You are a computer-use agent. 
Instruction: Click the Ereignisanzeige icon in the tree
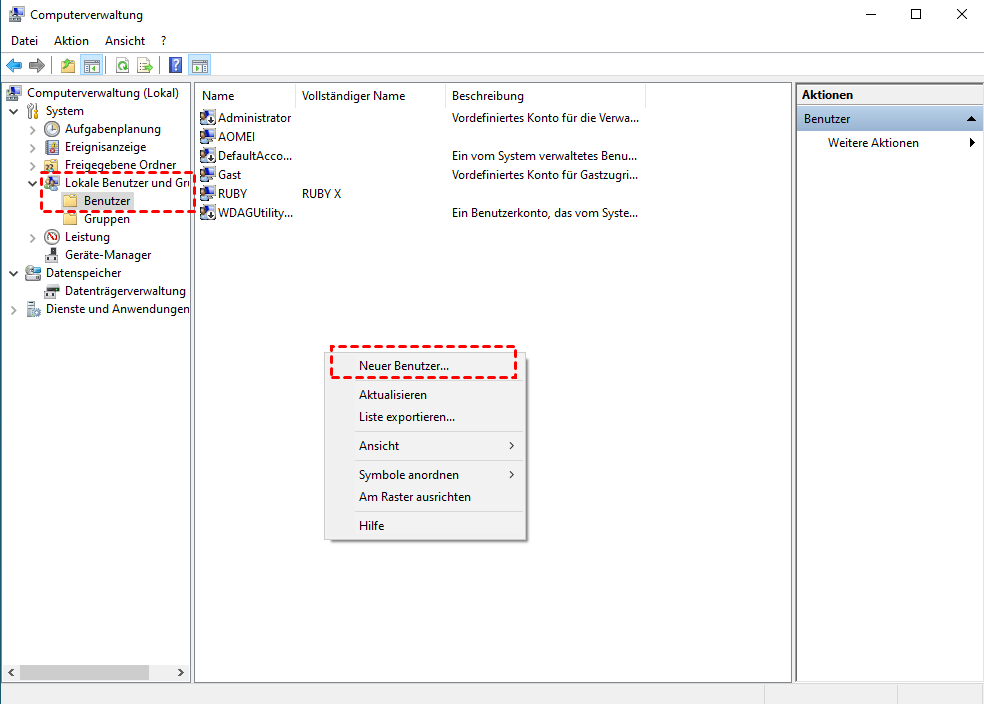(x=52, y=147)
